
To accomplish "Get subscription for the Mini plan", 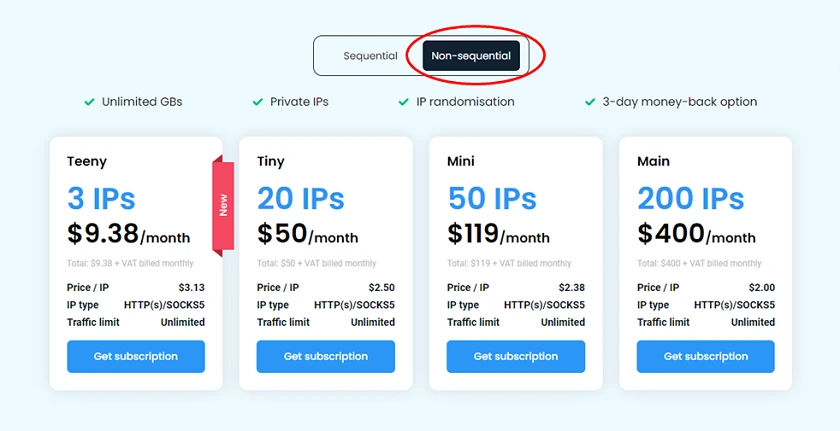I will tap(516, 357).
